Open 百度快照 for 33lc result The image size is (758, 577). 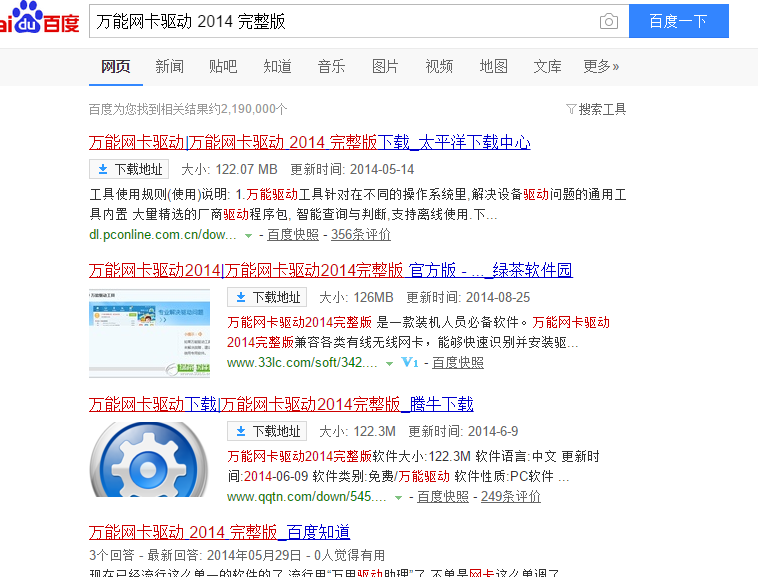pyautogui.click(x=458, y=362)
